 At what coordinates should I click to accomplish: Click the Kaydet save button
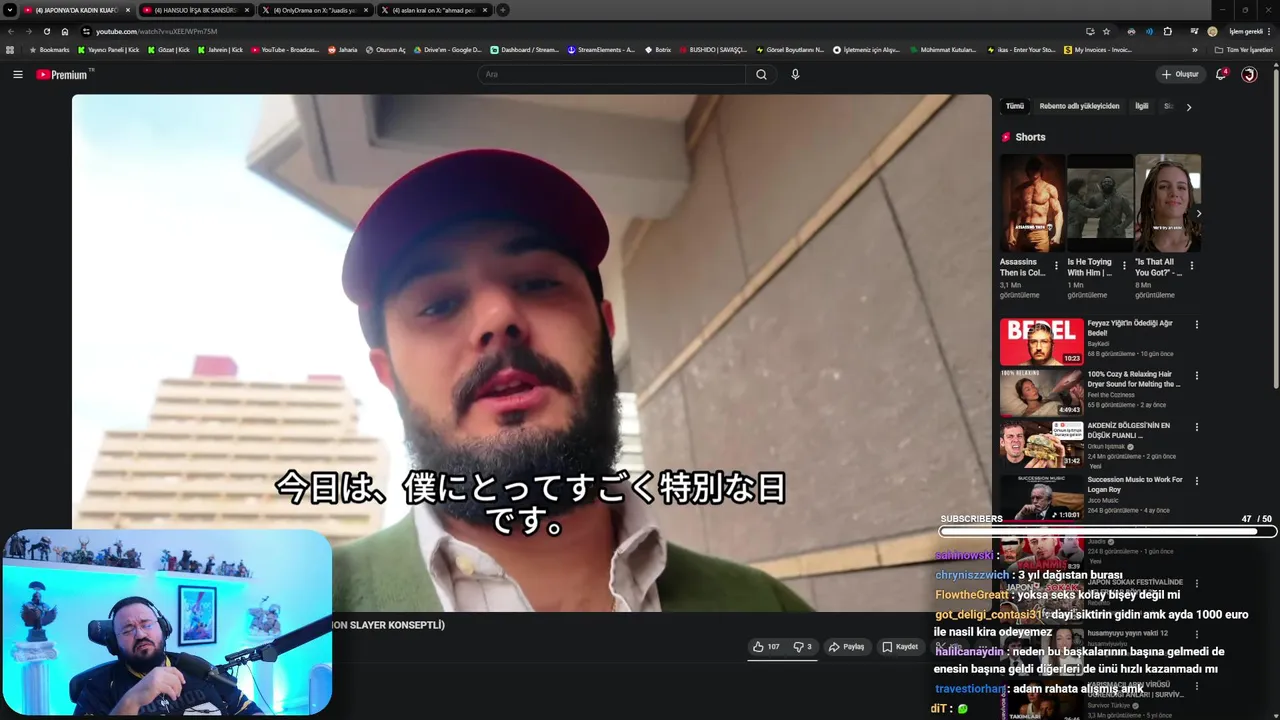(x=899, y=647)
